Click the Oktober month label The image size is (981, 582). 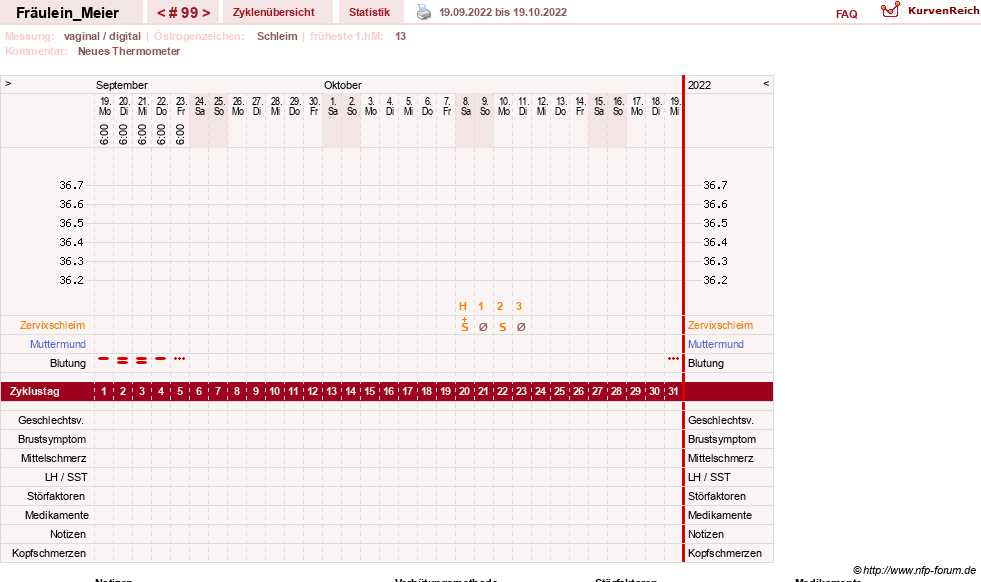[343, 85]
